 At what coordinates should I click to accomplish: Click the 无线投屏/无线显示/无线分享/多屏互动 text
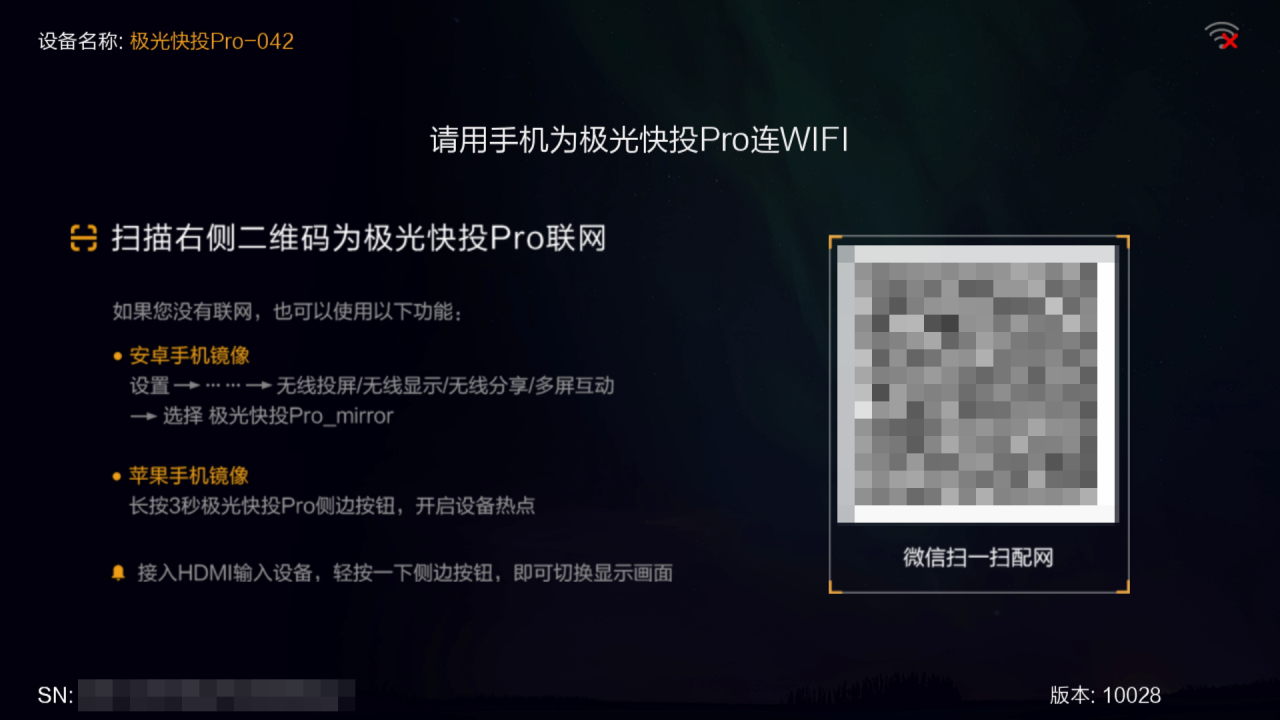coord(445,386)
